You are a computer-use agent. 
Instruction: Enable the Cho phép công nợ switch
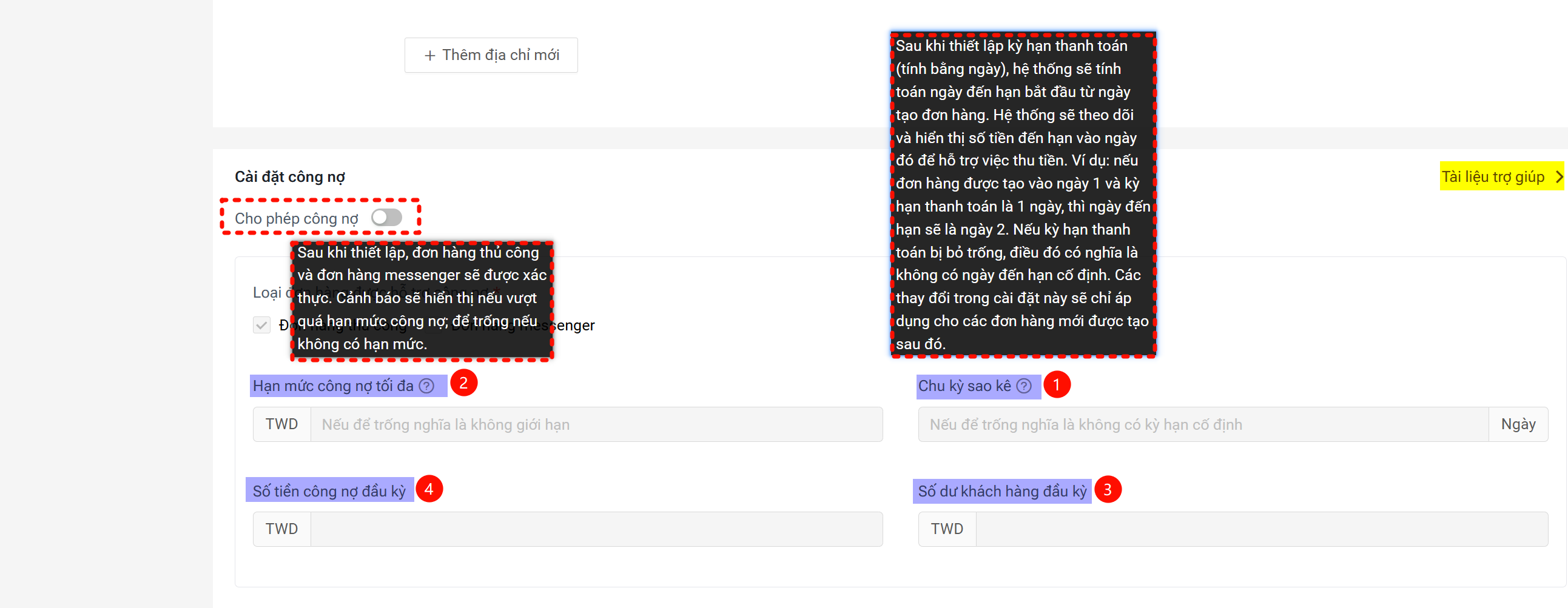pyautogui.click(x=386, y=218)
